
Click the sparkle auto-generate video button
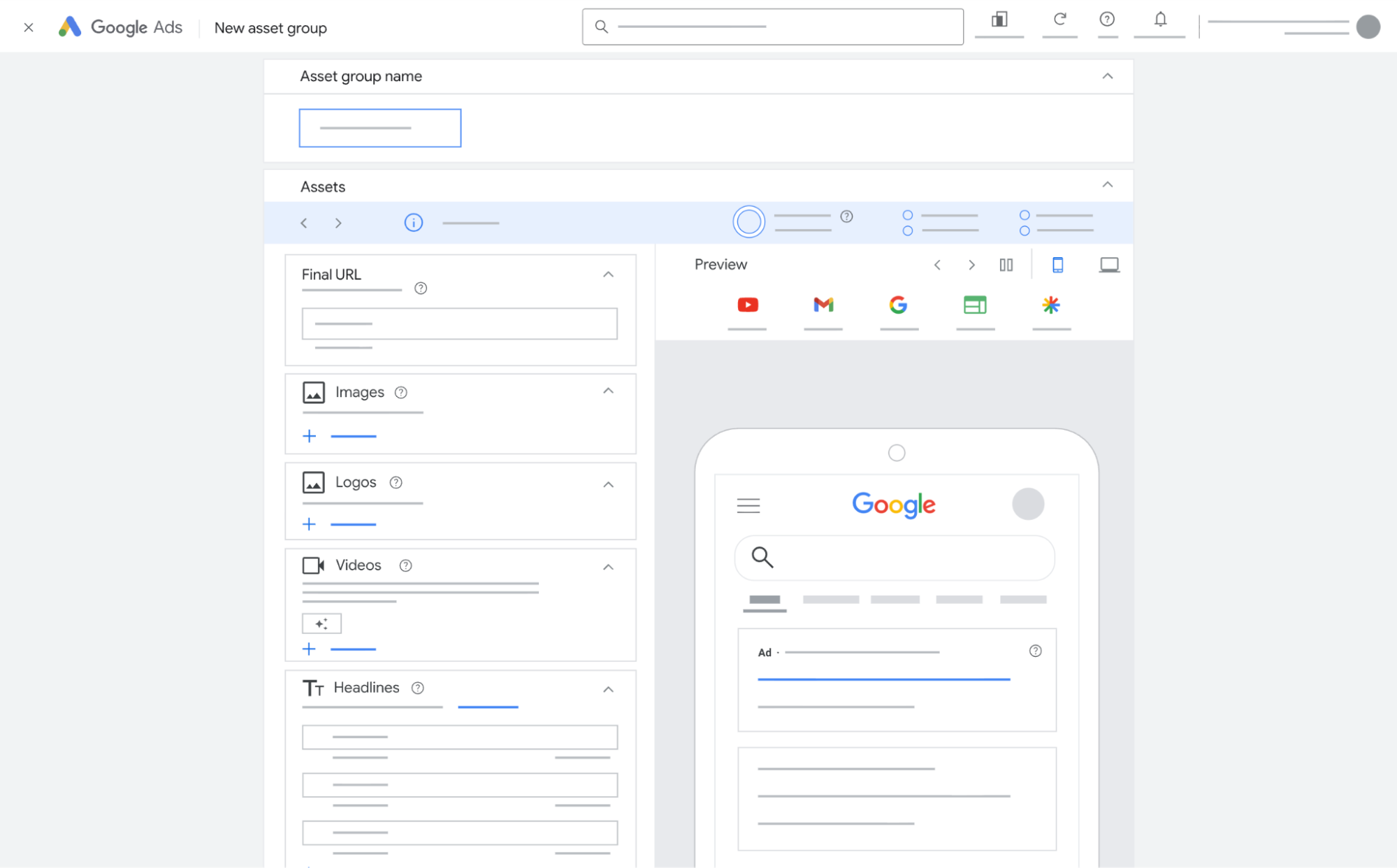pos(321,623)
